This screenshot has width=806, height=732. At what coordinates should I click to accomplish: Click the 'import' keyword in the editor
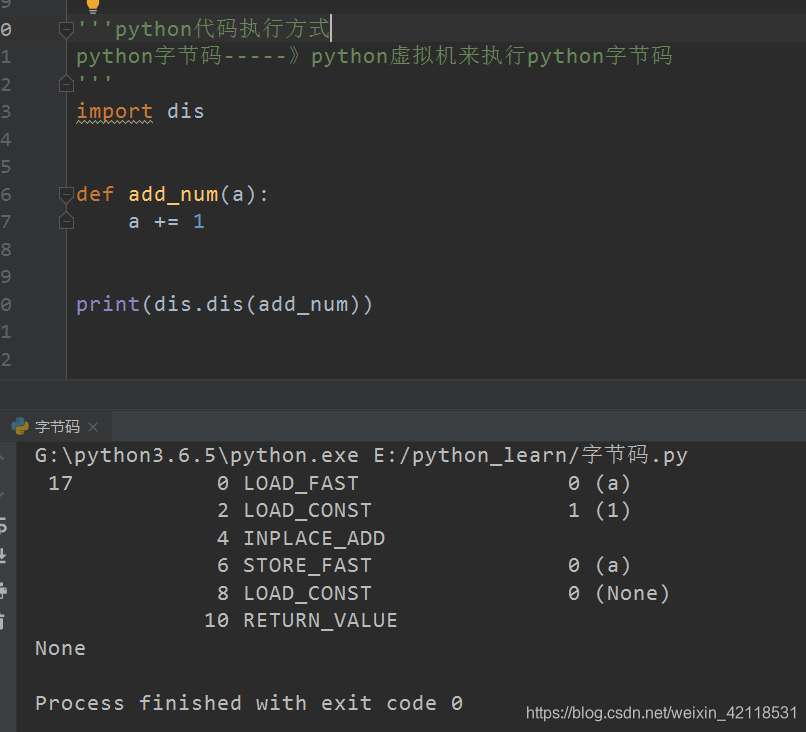(x=115, y=112)
